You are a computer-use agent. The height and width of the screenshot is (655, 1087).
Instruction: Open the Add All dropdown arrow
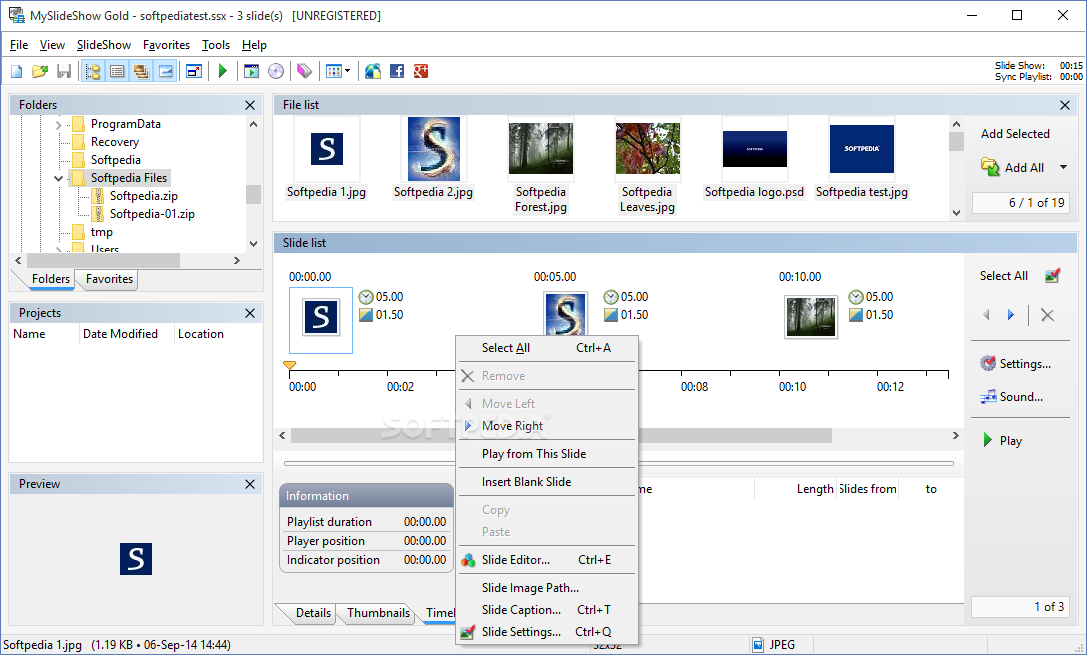point(1063,167)
